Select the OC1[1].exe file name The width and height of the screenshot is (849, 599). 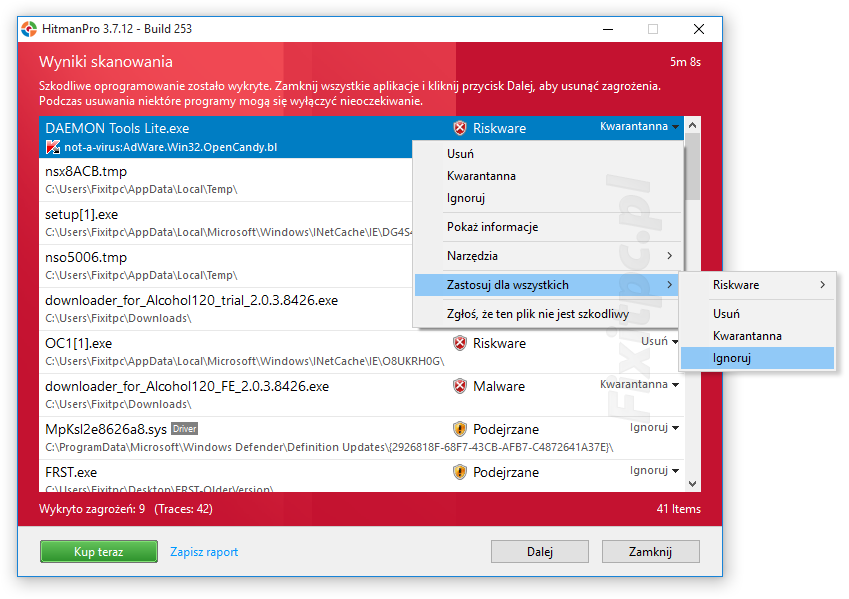pos(79,343)
